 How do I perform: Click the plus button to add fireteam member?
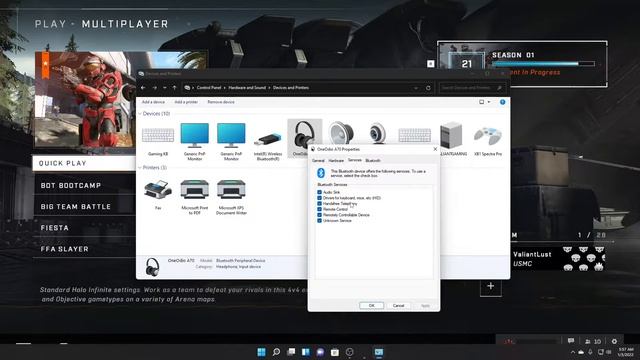tap(491, 286)
